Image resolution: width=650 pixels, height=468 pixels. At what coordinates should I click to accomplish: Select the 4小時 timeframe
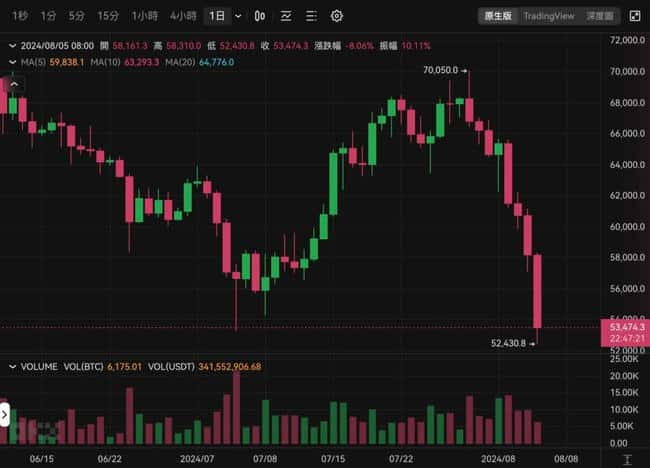tap(183, 16)
